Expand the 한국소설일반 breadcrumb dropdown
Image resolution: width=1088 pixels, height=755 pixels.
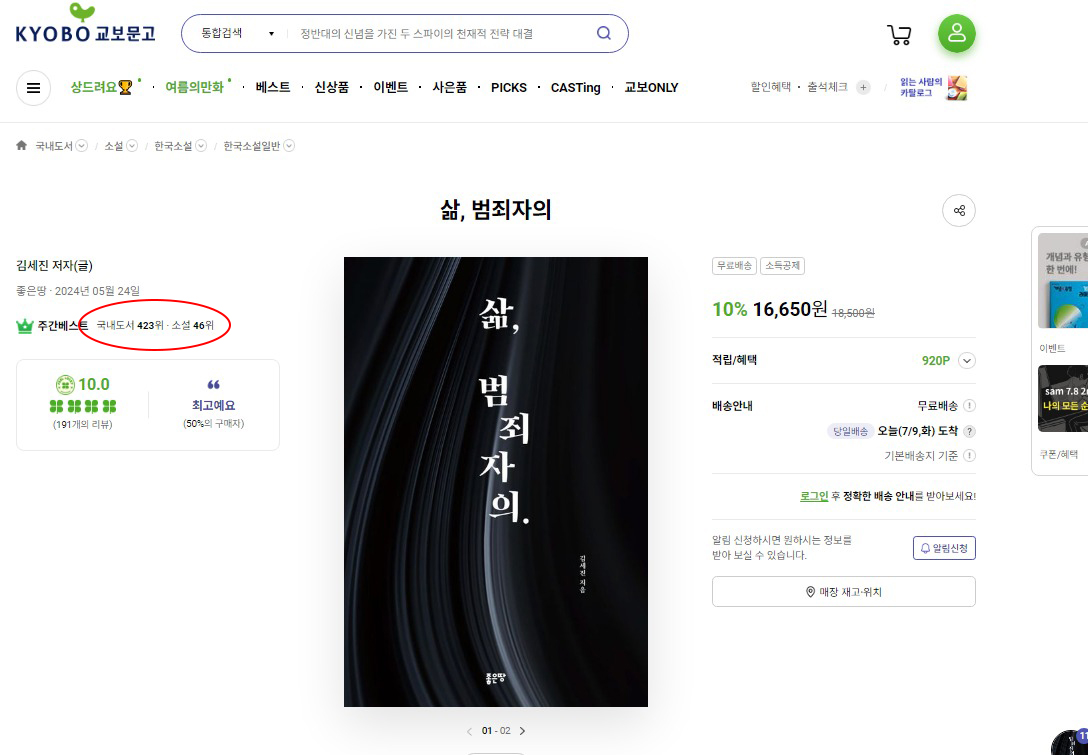point(289,146)
